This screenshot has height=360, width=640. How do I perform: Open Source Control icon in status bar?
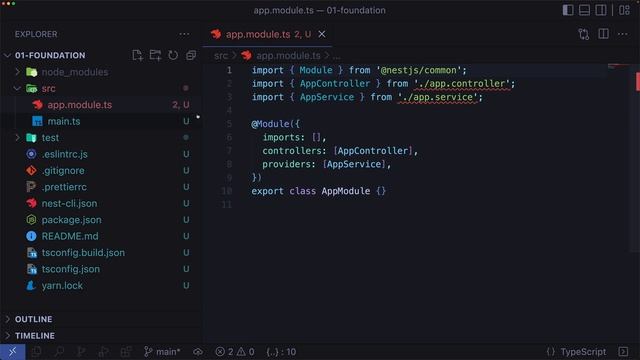pos(81,351)
